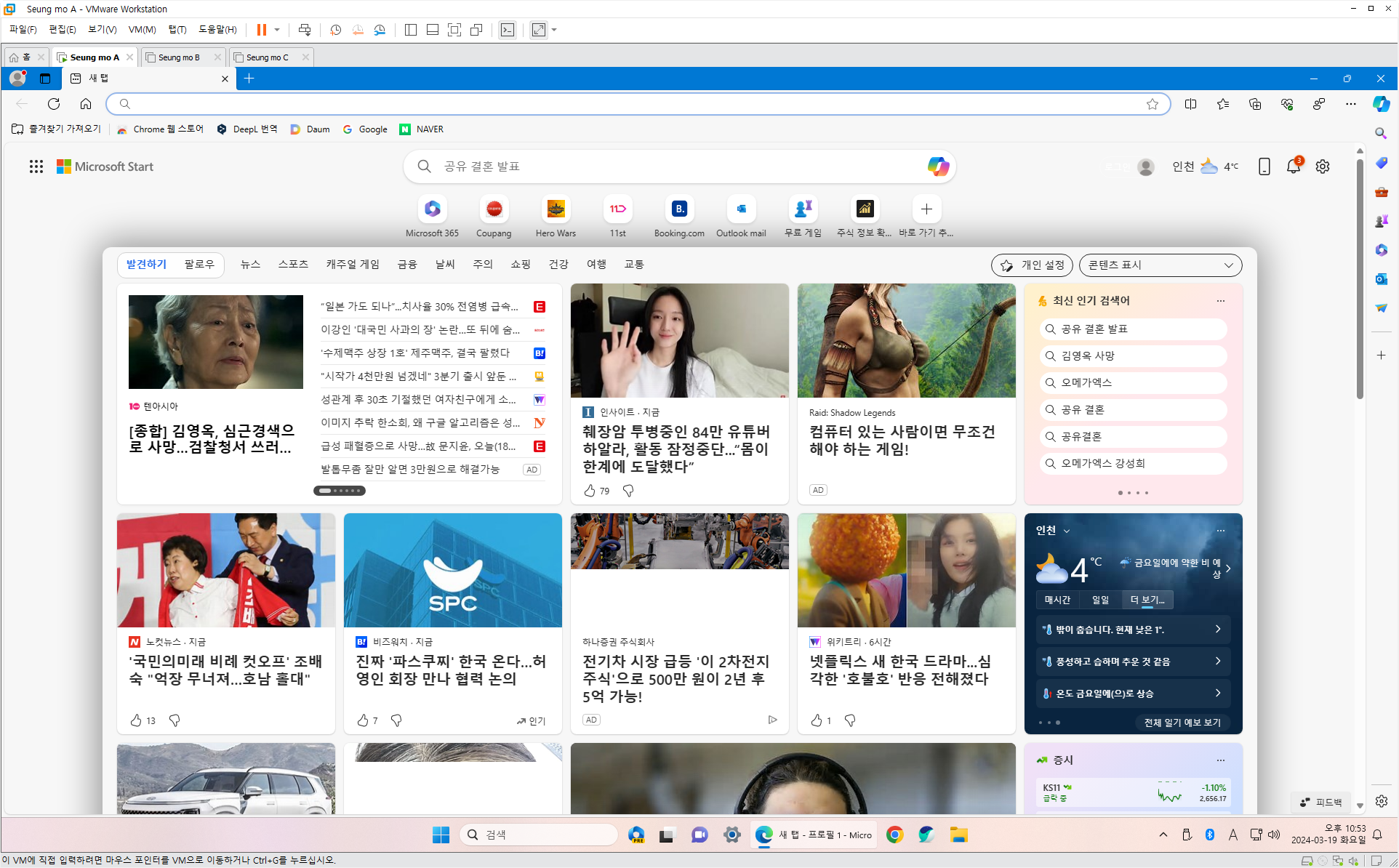Expand the 콘텐츠 표시 dropdown
The image size is (1399, 868).
pos(1161,265)
